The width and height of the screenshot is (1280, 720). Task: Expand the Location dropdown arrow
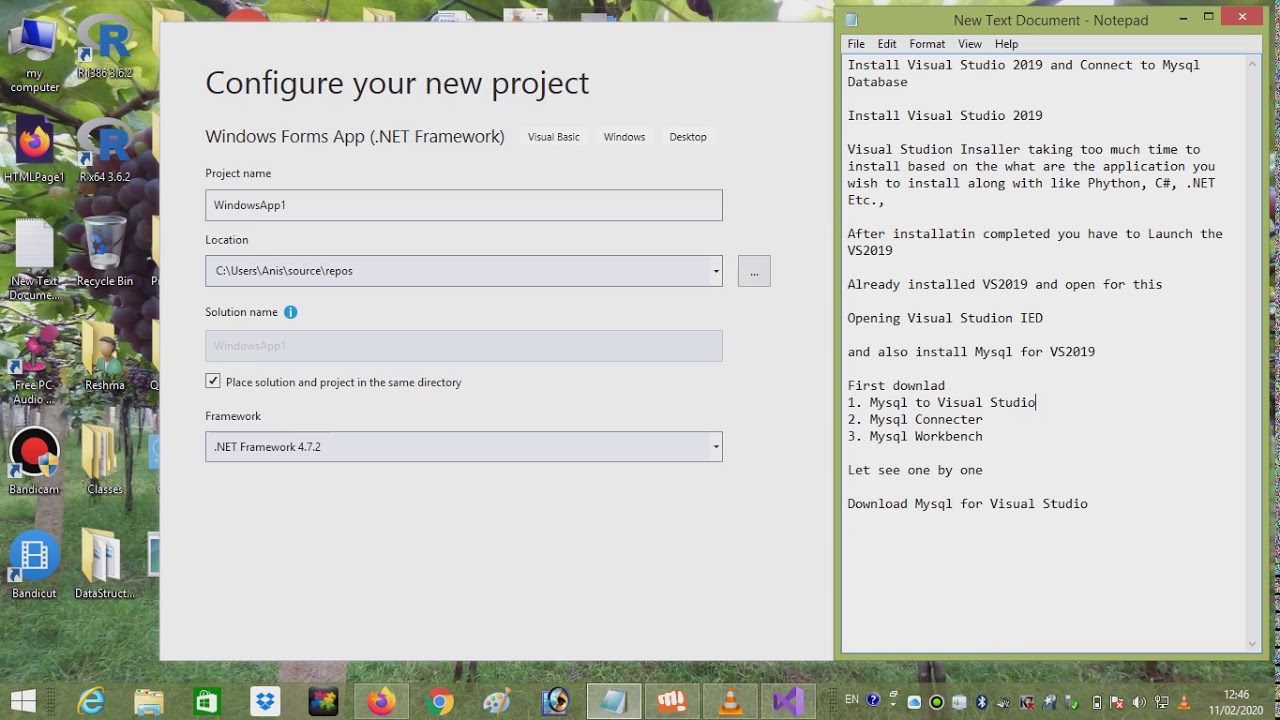point(716,271)
